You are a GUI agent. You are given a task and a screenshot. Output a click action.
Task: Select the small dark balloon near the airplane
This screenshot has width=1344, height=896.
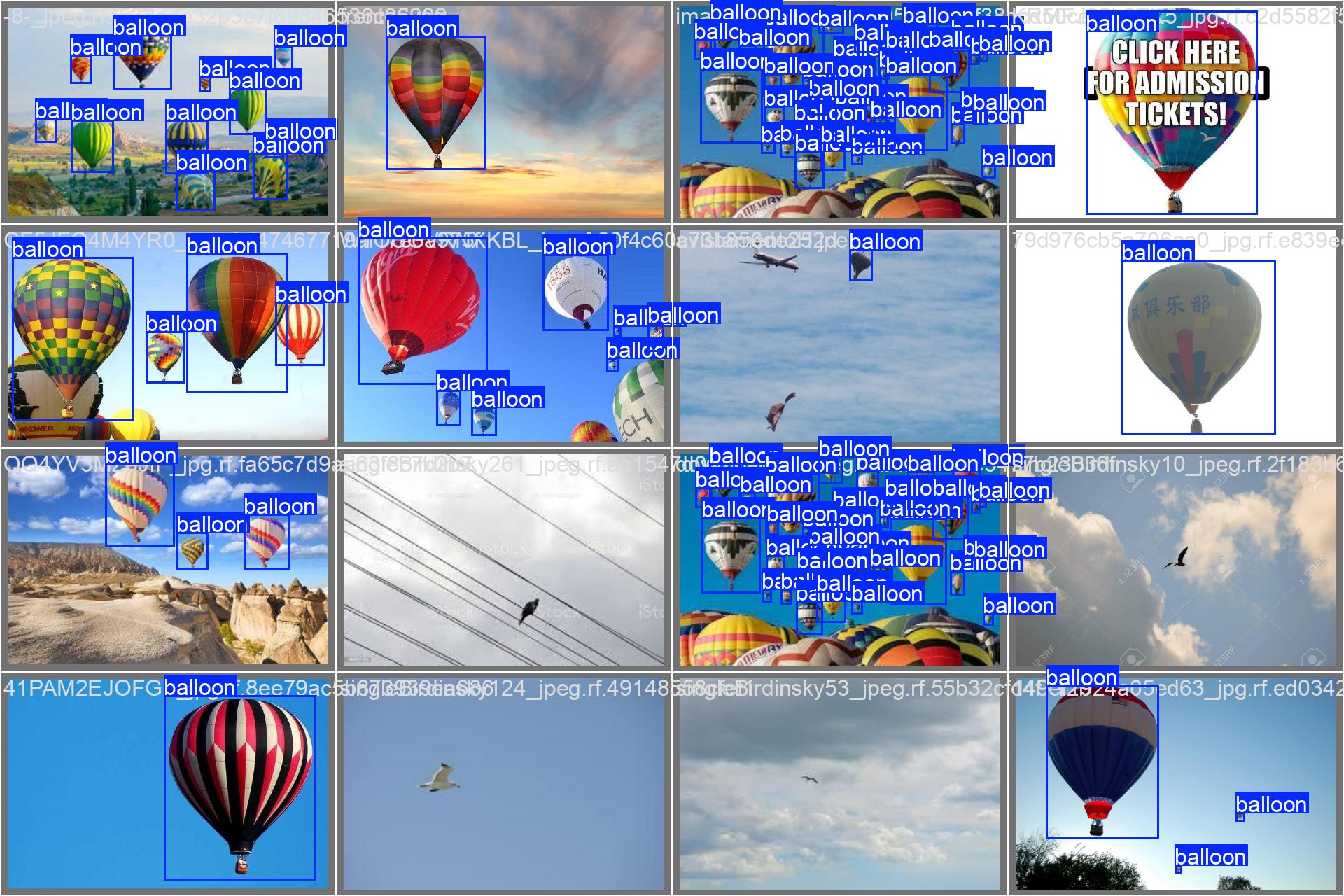coord(860,265)
